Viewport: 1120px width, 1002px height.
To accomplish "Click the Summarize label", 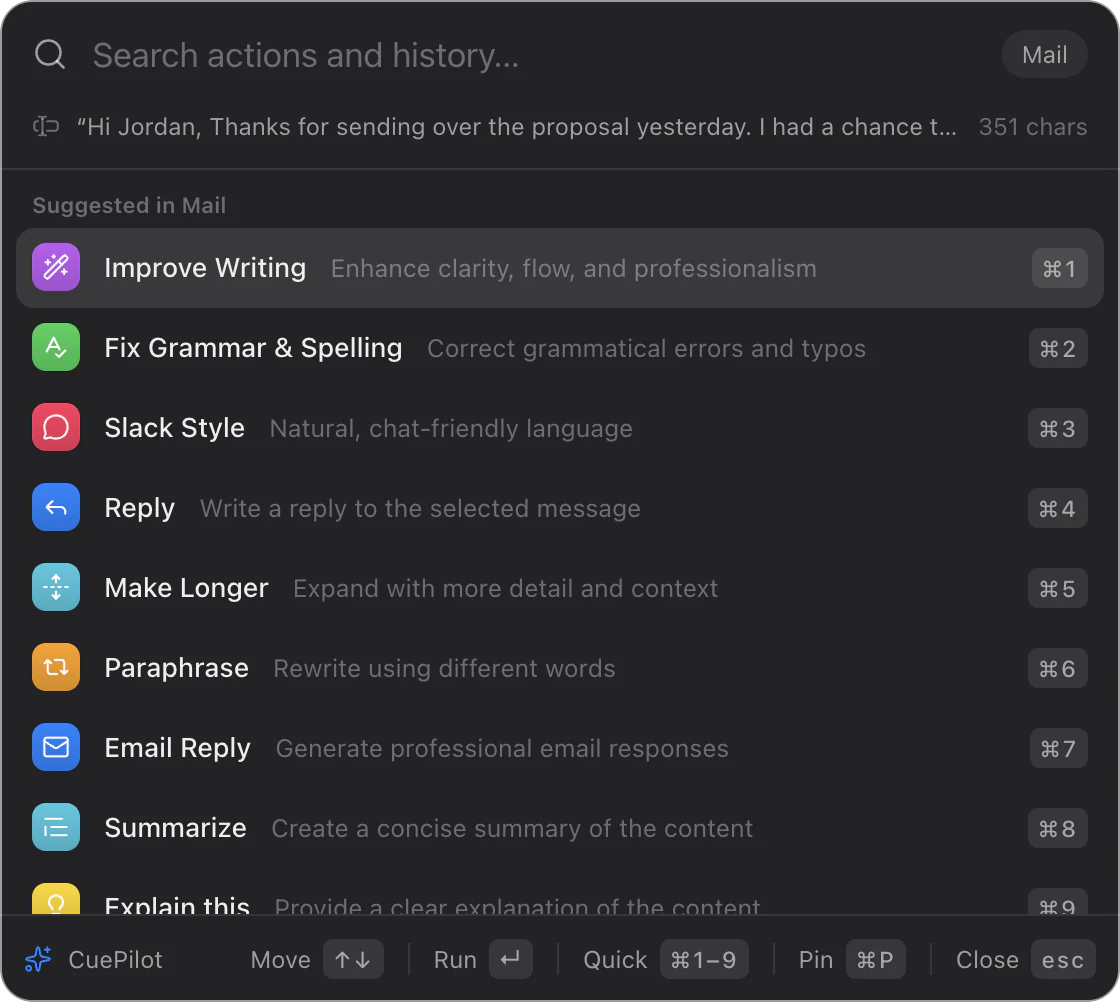I will [x=175, y=828].
